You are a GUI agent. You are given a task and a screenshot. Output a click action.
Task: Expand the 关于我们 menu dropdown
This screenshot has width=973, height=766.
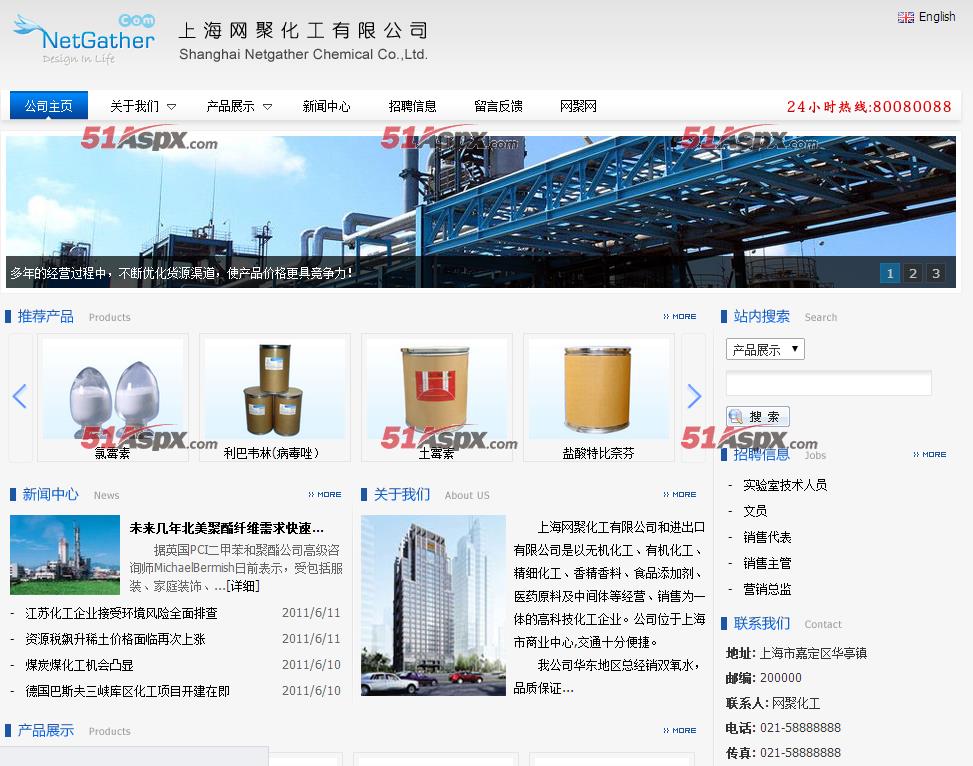[171, 106]
